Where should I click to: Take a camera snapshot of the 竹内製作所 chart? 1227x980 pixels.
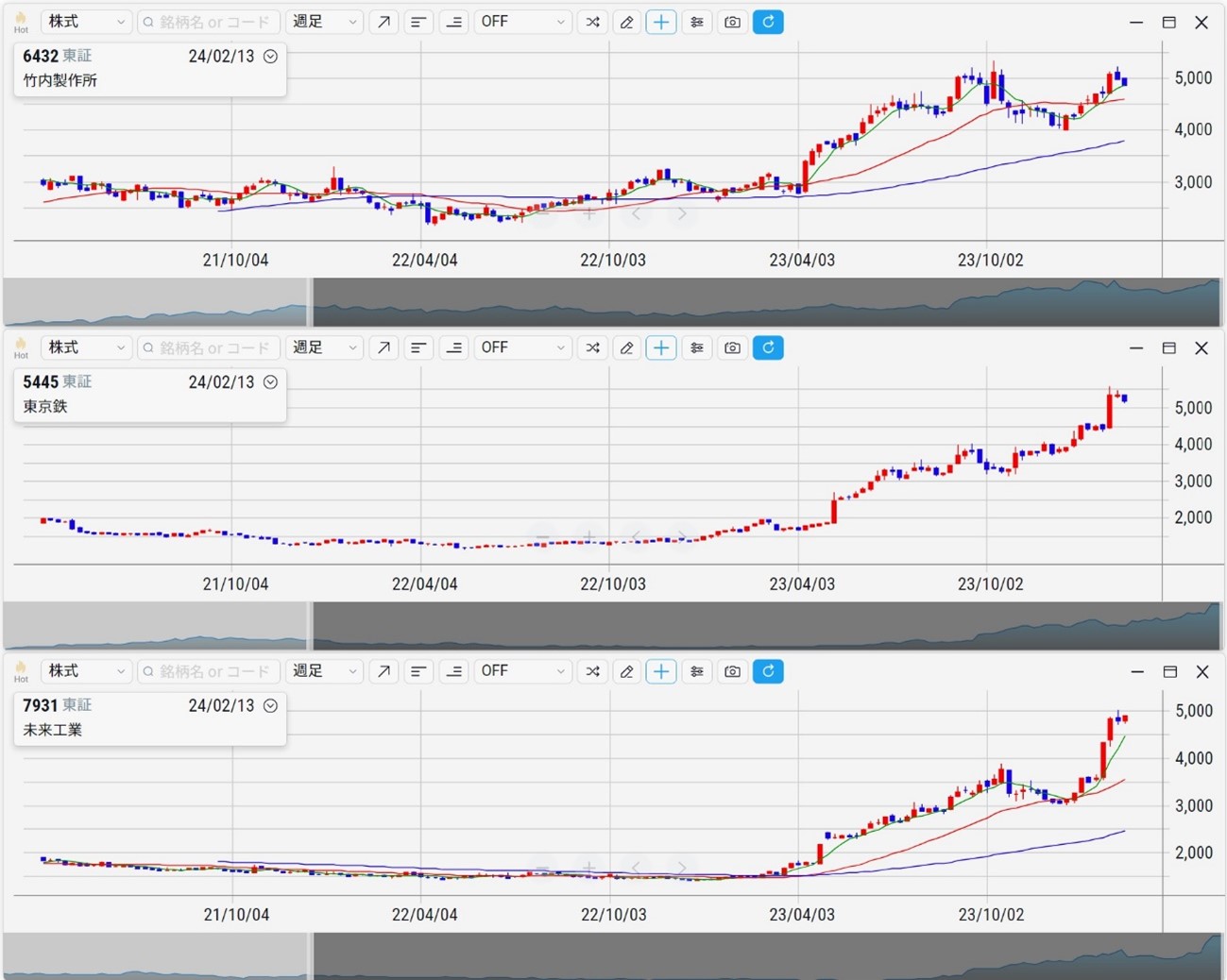[x=732, y=22]
